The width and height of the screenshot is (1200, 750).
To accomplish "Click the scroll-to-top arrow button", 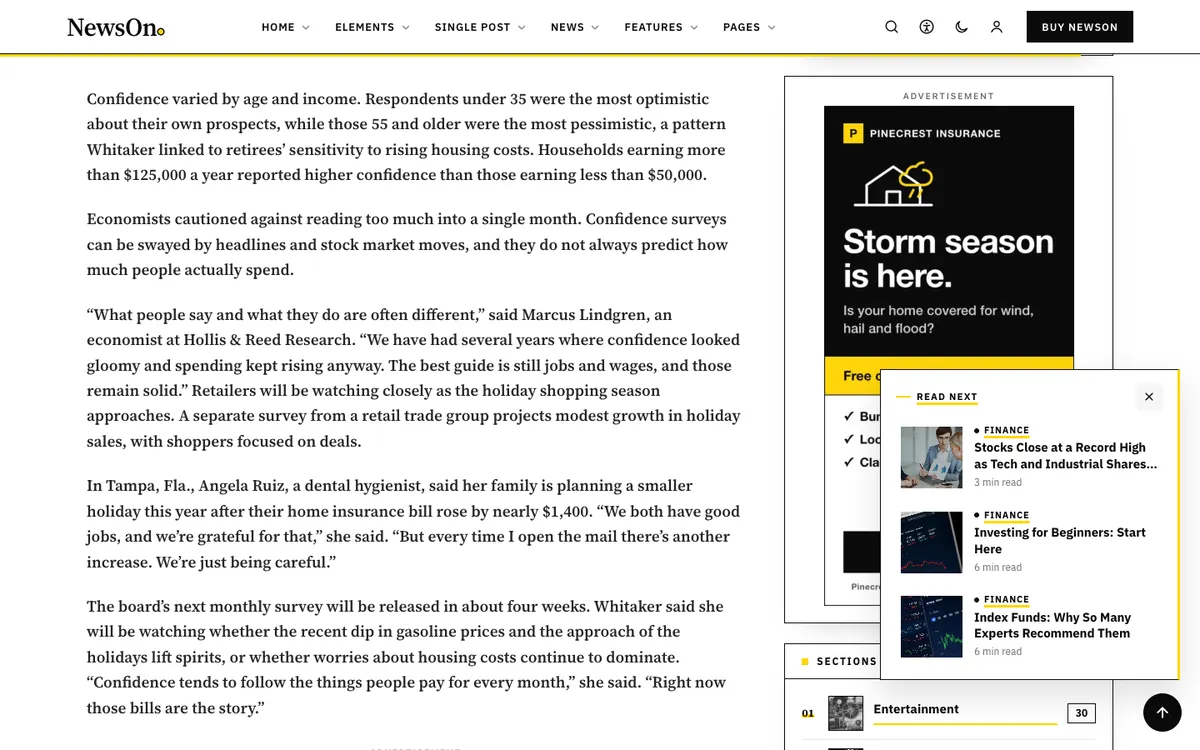I will (1162, 712).
